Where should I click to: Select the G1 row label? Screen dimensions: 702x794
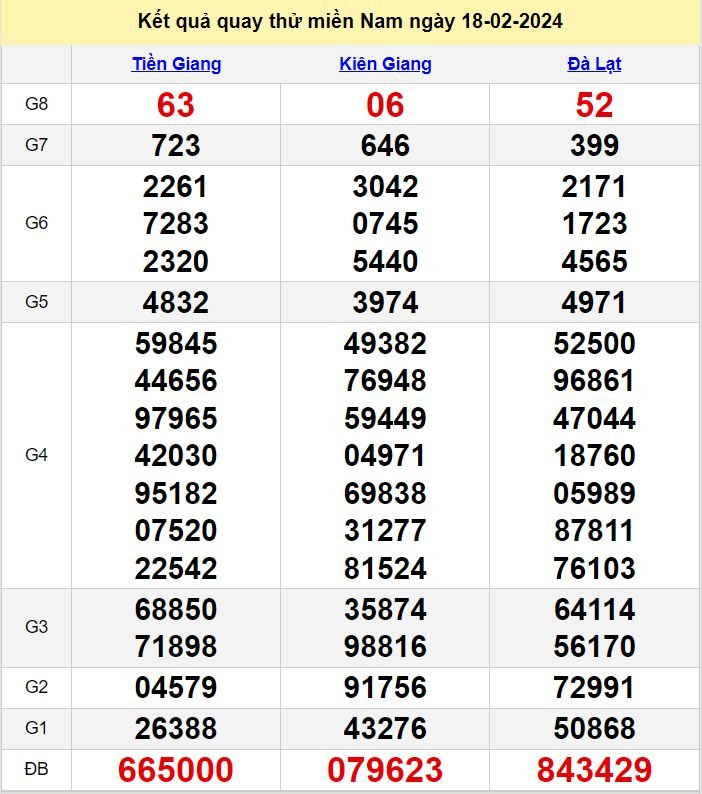point(36,729)
